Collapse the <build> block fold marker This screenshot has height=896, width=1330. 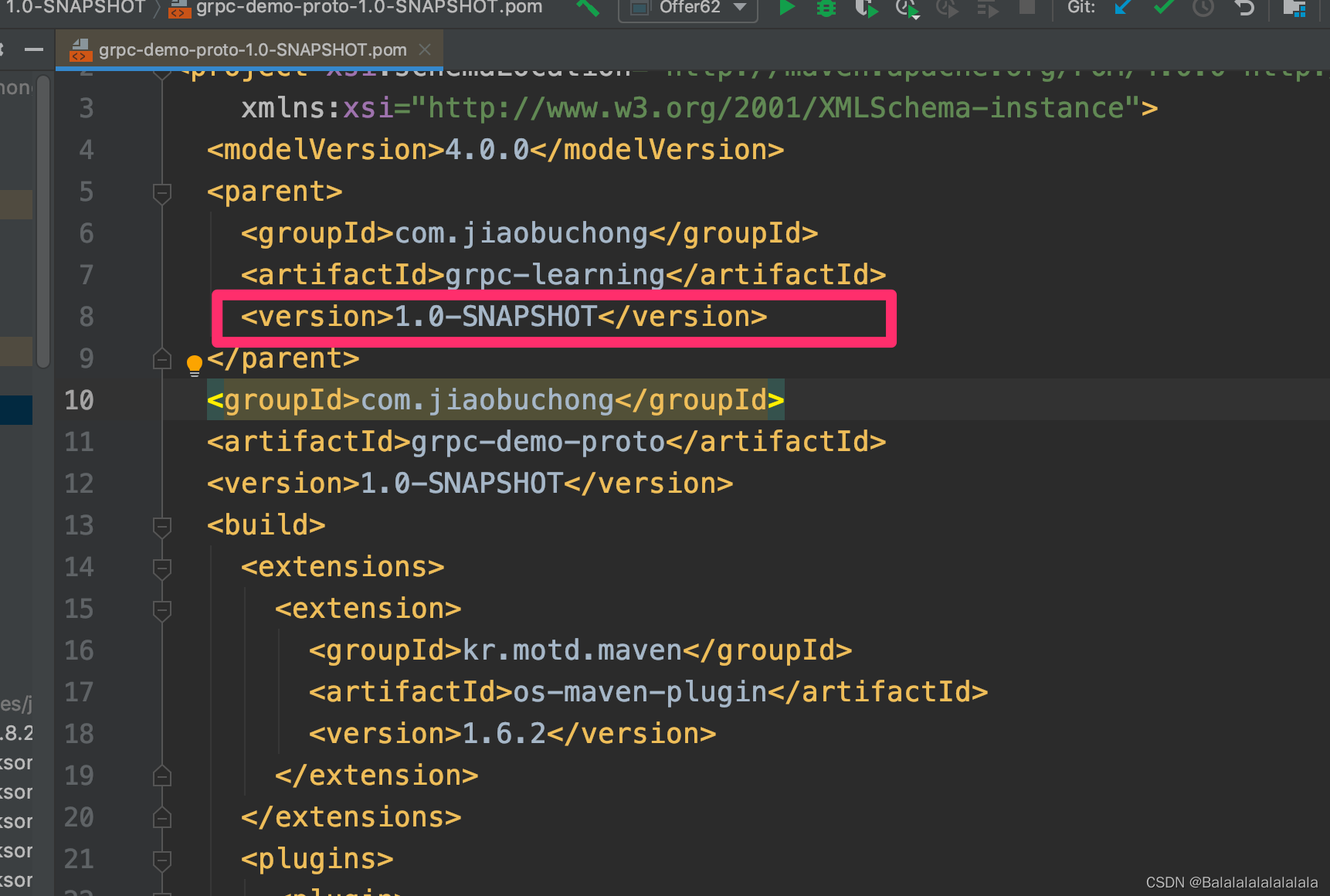click(x=162, y=526)
